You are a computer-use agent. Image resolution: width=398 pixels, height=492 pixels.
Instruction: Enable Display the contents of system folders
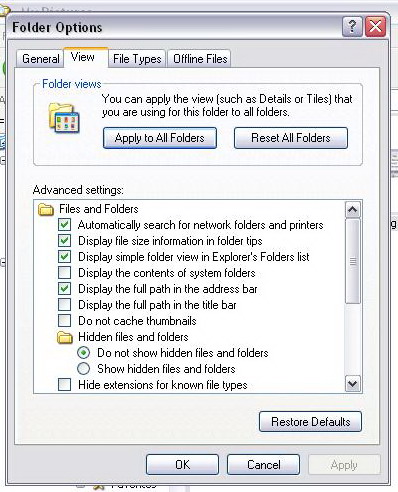tap(64, 273)
